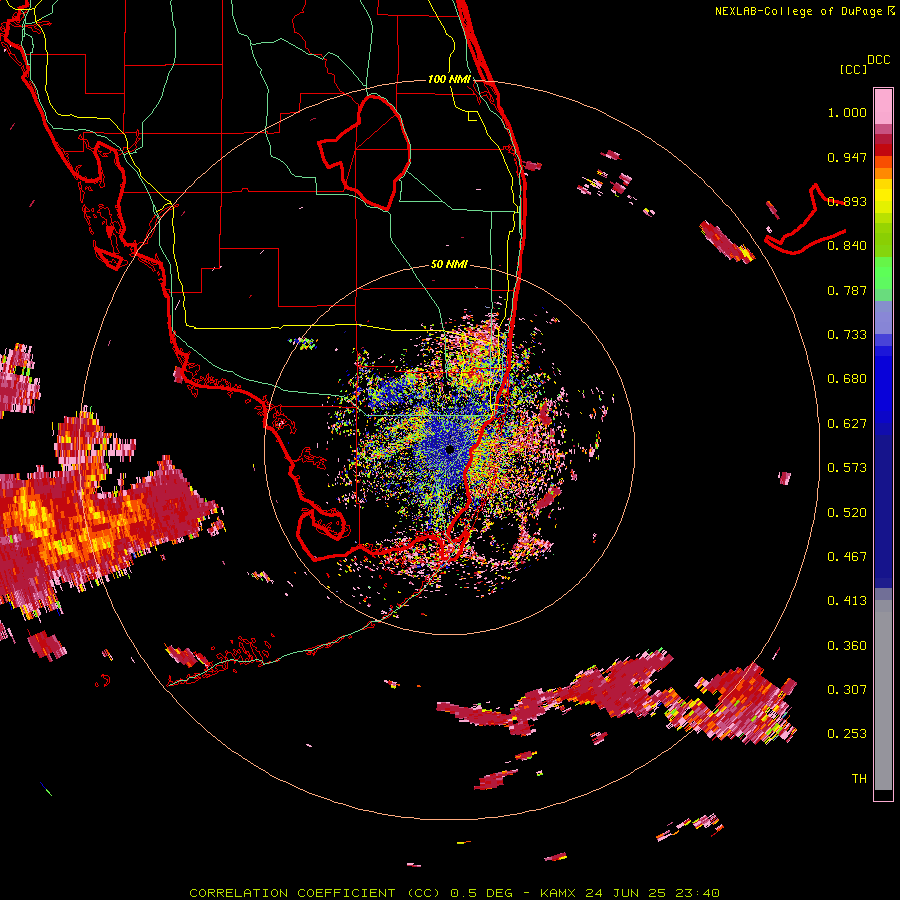Screen dimensions: 900x900
Task: Select the 0.307 legend value
Action: 847,690
